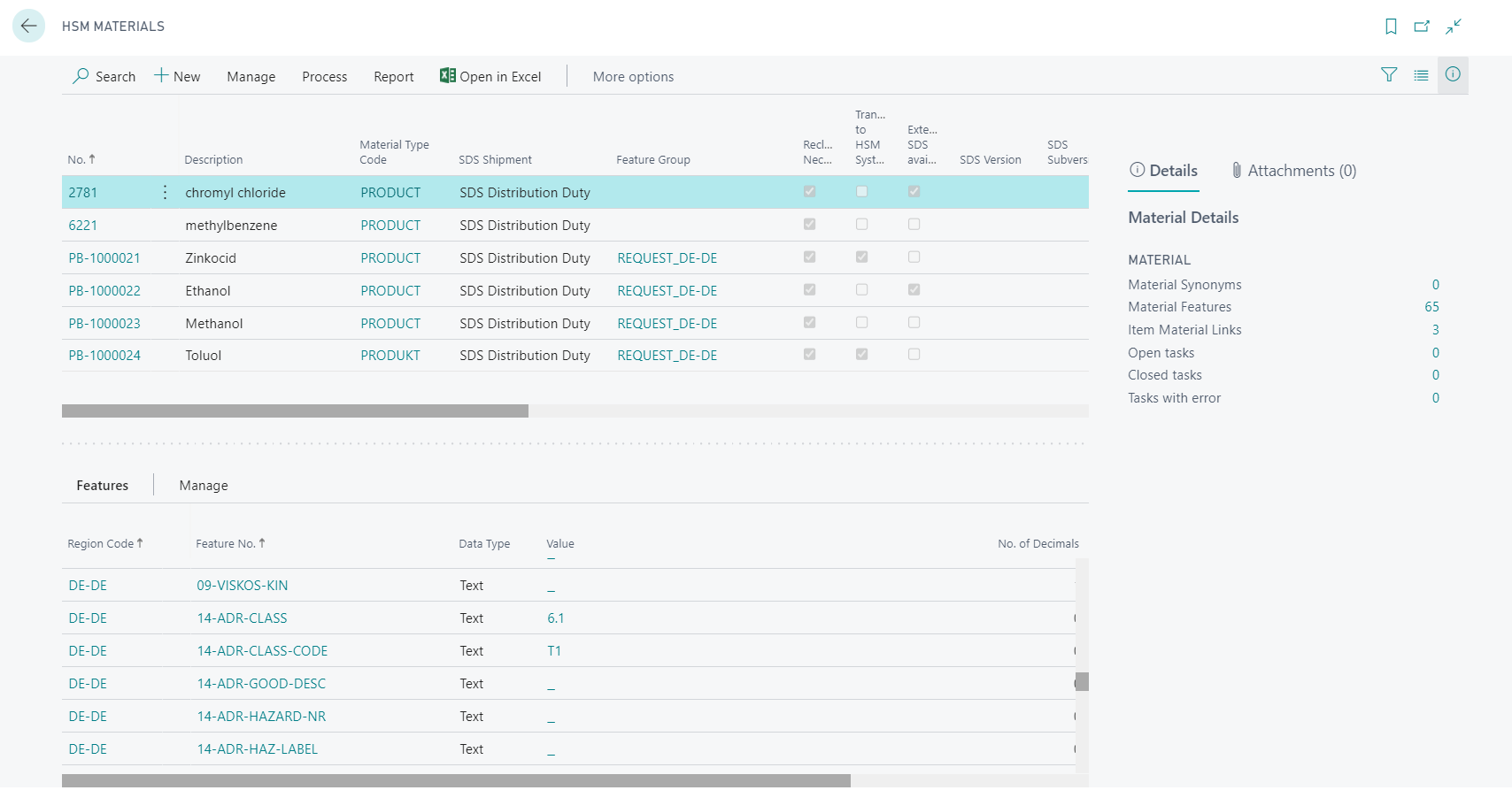Switch to Attachments (0) tab
Viewport: 1512px width, 798px height.
[x=1293, y=171]
